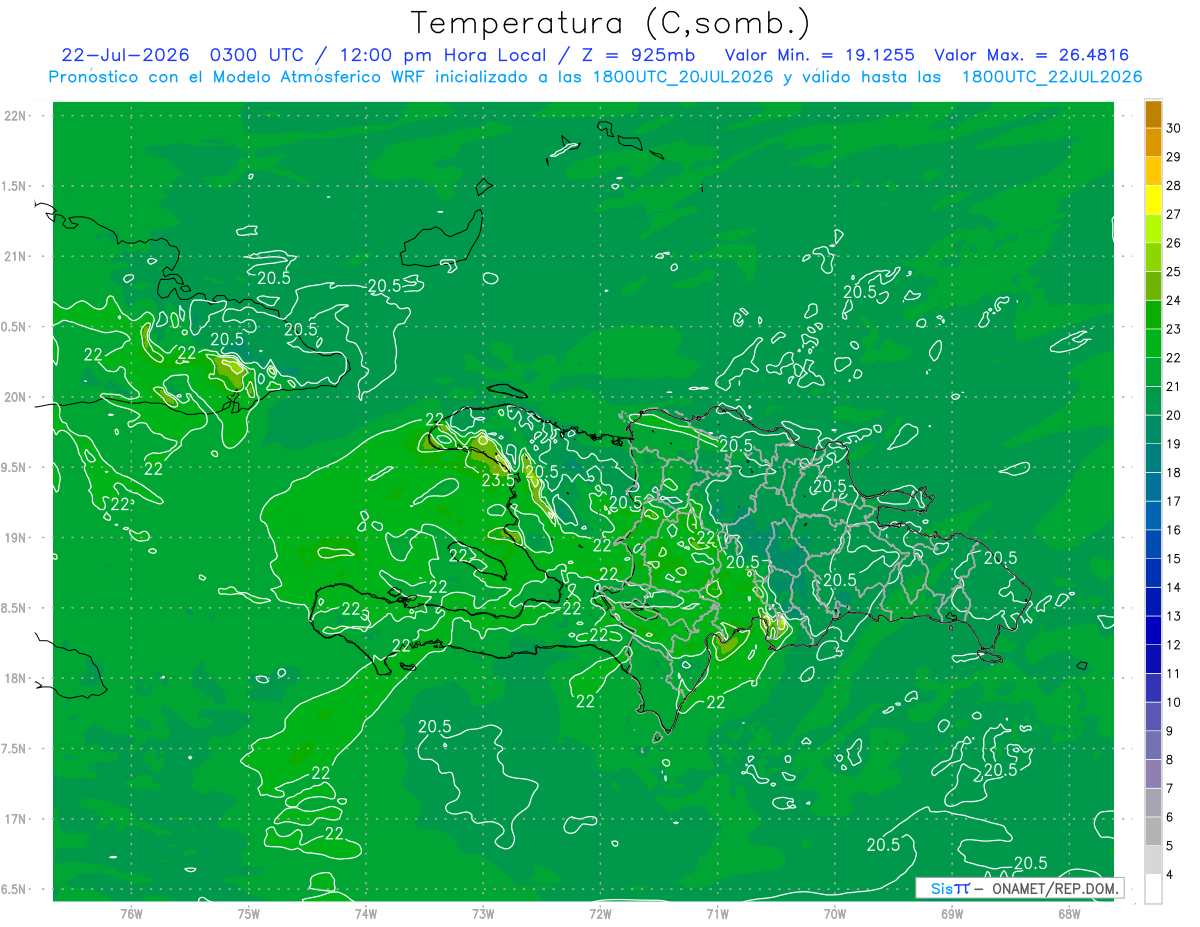Click the '72W' longitude axis label
The image size is (1200, 927).
[x=600, y=913]
